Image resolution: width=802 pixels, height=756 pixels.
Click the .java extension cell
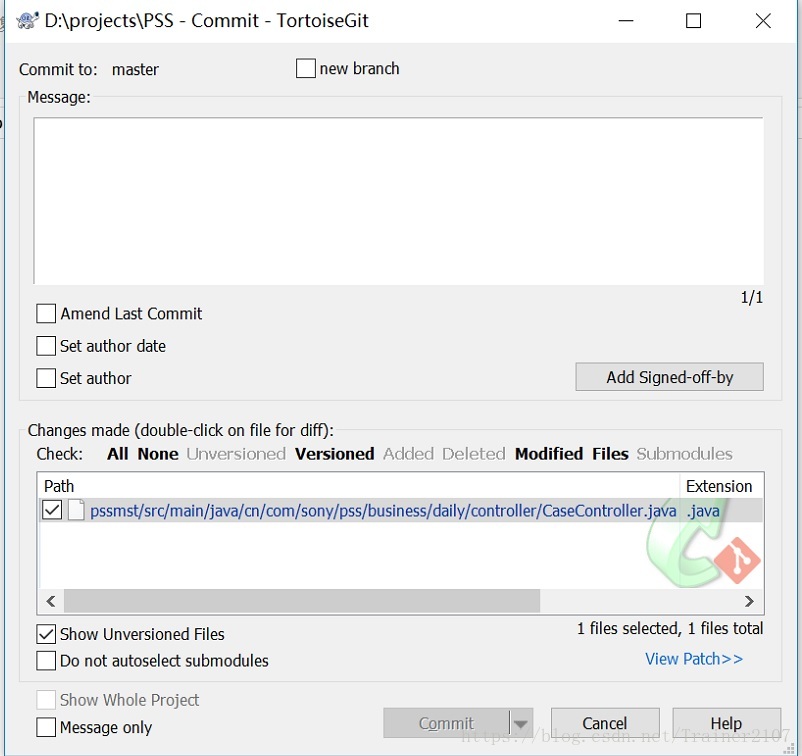click(703, 510)
